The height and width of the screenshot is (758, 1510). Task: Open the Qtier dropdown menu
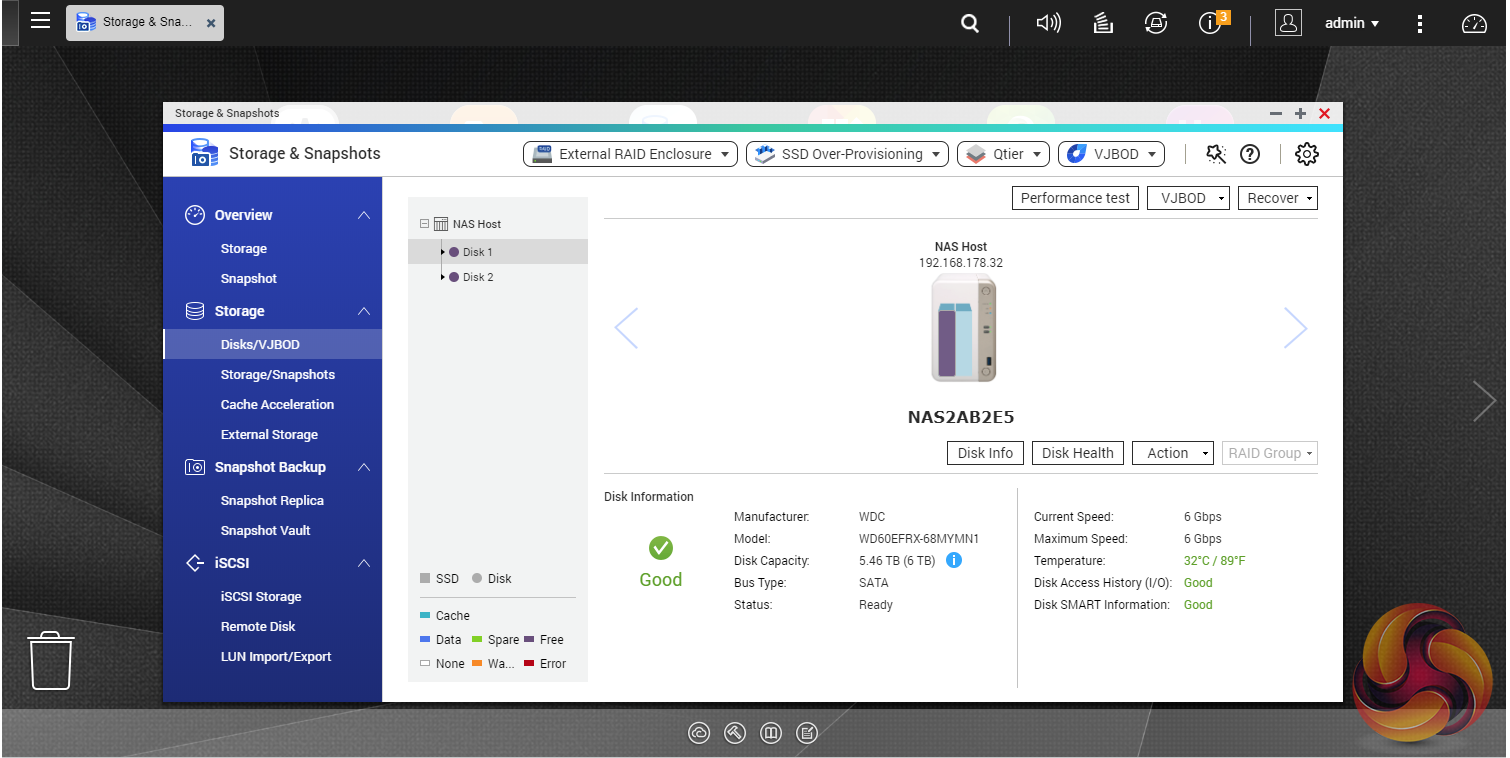[1004, 154]
